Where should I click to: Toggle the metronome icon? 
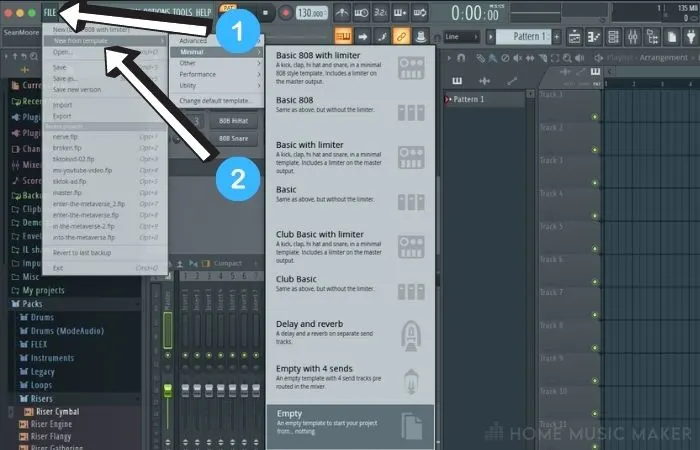[342, 12]
